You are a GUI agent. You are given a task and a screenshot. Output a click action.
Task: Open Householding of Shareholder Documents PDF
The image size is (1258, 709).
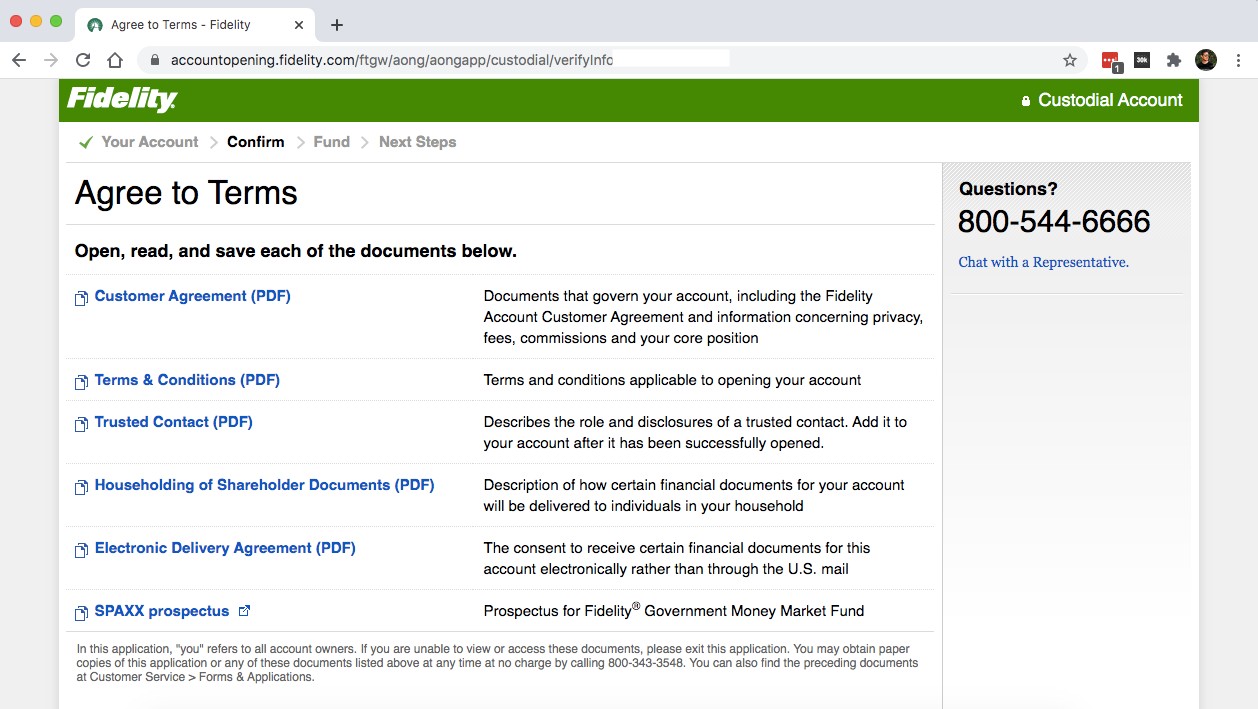click(264, 485)
